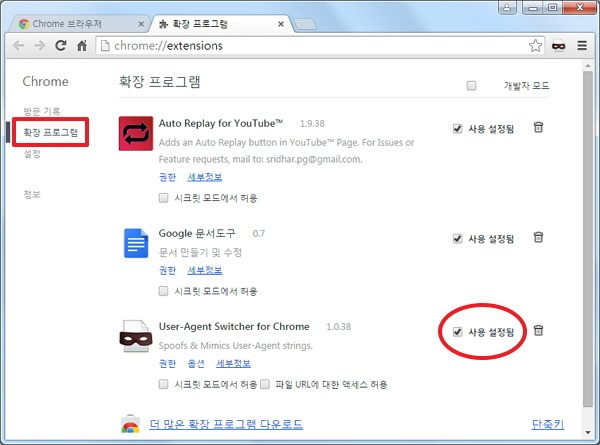This screenshot has height=445, width=600.
Task: Open User-Agent Switcher toolbar mask icon
Action: point(559,46)
